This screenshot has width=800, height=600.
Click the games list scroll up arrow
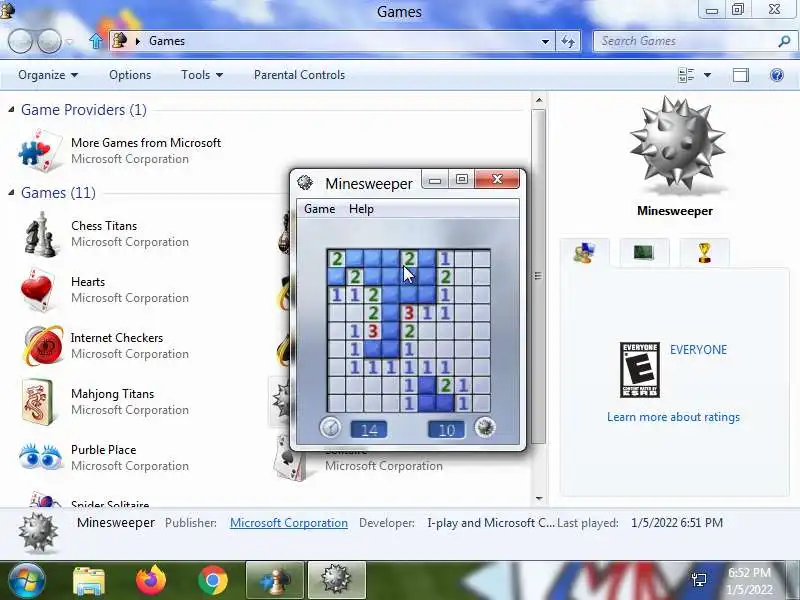click(x=539, y=101)
